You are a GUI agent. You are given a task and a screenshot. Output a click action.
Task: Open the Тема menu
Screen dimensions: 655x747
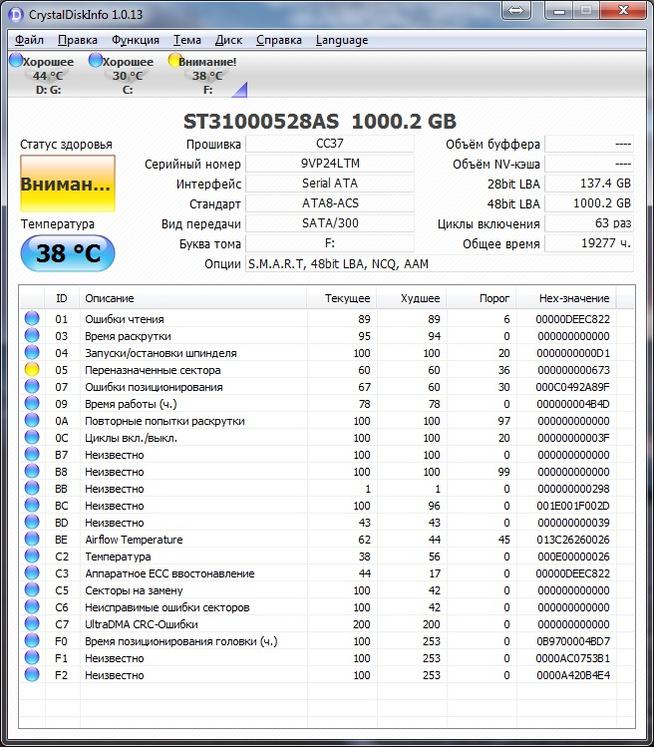[187, 40]
